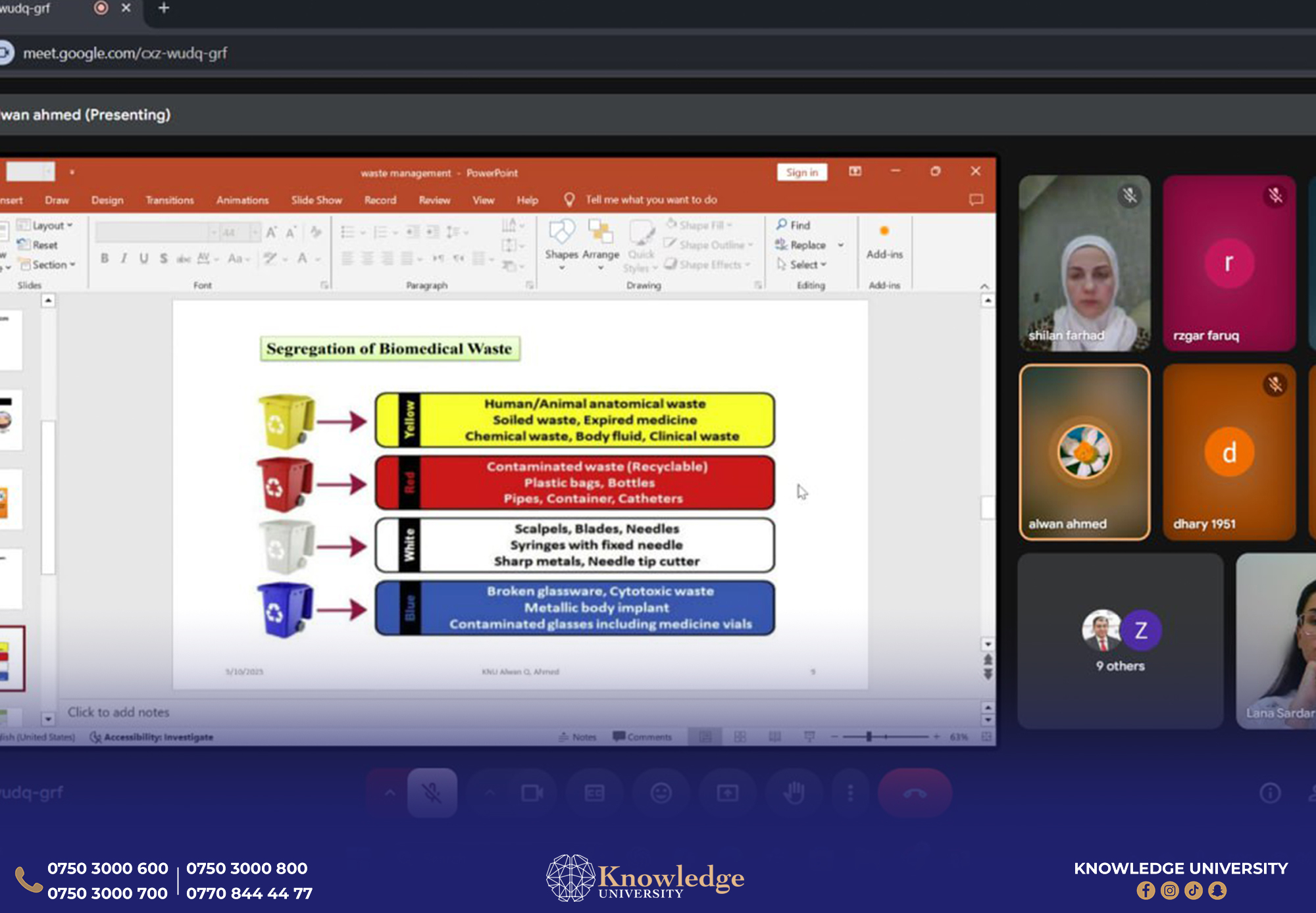Click Decrease Font Size icon
The width and height of the screenshot is (1316, 913).
tap(290, 232)
